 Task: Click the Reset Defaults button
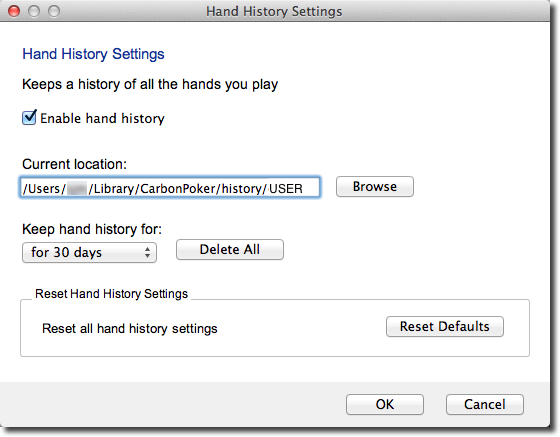pos(445,326)
